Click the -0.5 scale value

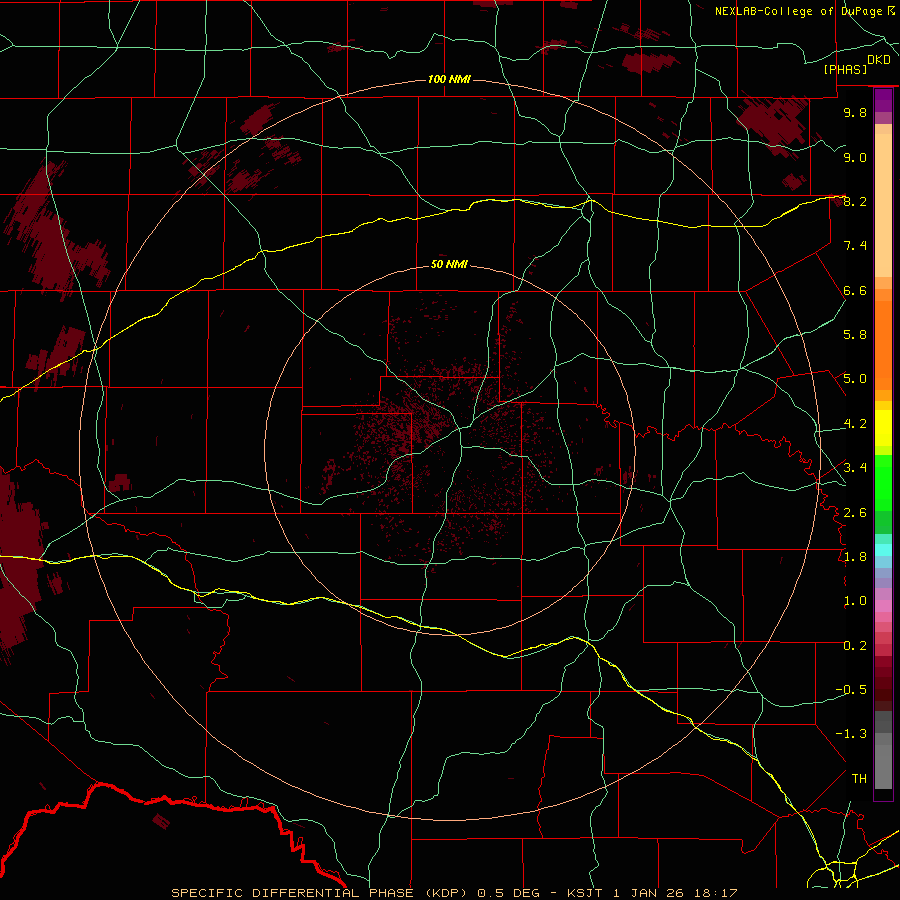[851, 689]
